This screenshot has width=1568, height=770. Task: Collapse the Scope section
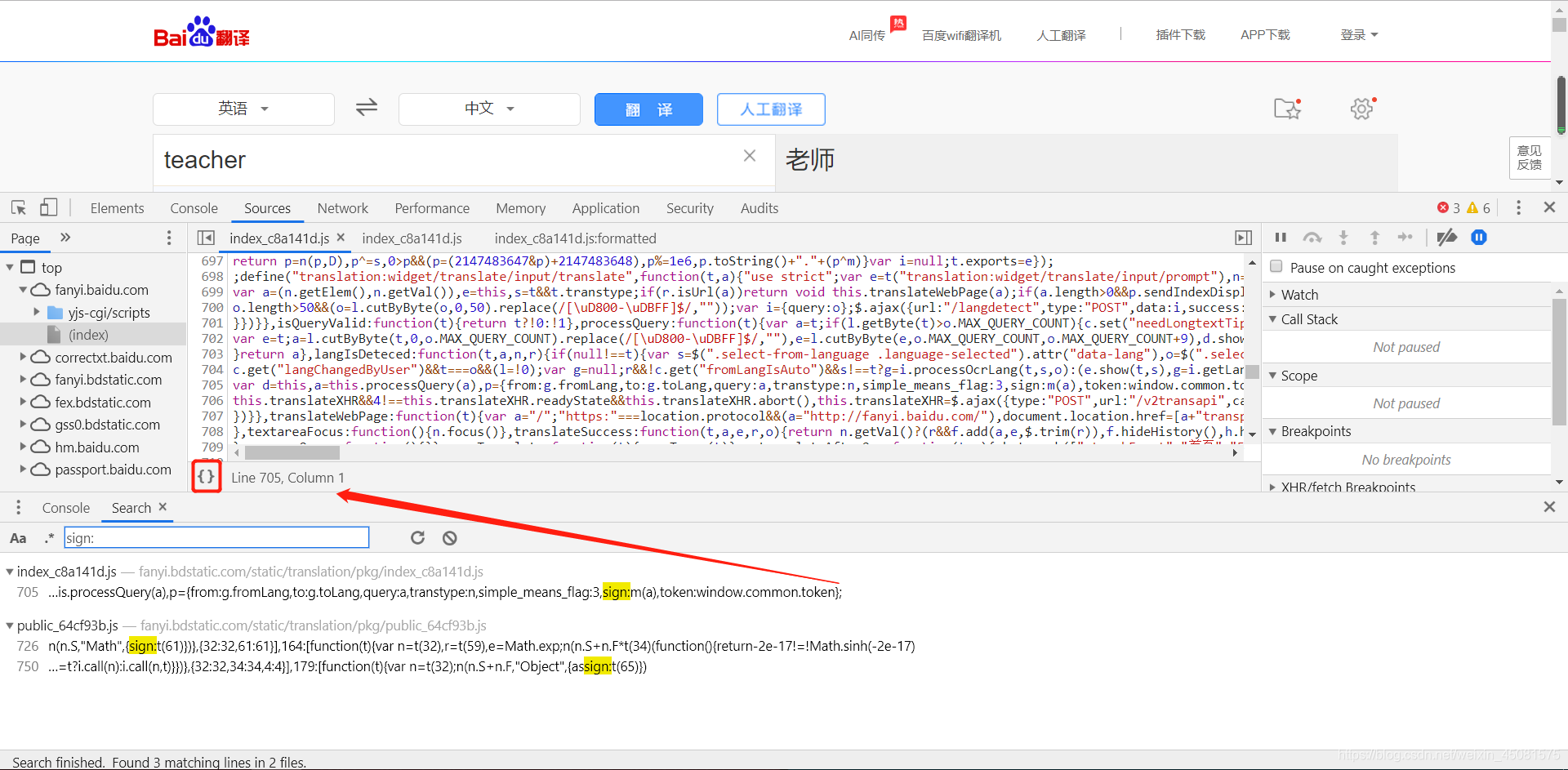click(1272, 375)
